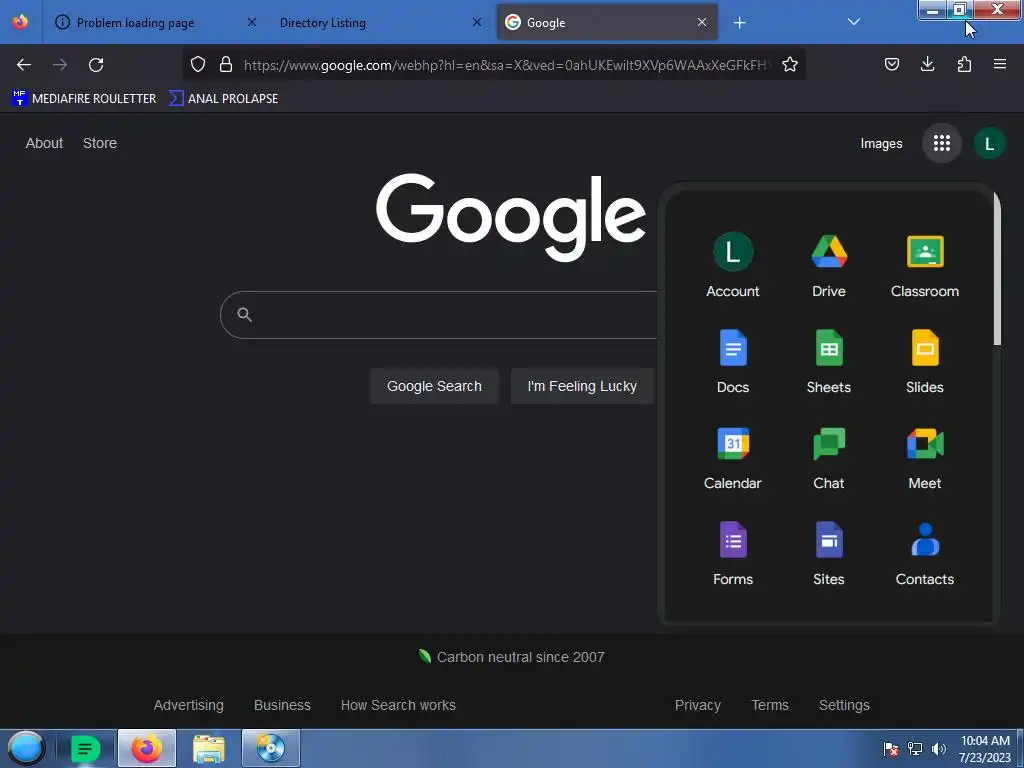Image resolution: width=1024 pixels, height=768 pixels.
Task: Close the Directory Listing tab
Action: tap(477, 22)
